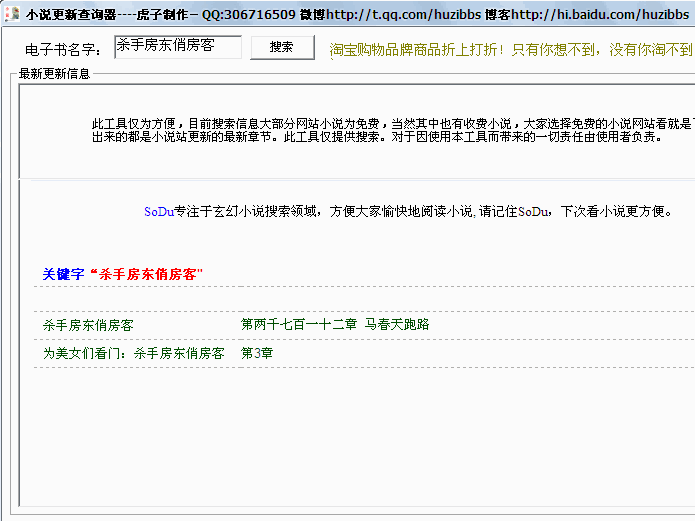This screenshot has width=695, height=521.
Task: Click the disclaimer line starting 此工具仅为方便
Action: (390, 123)
